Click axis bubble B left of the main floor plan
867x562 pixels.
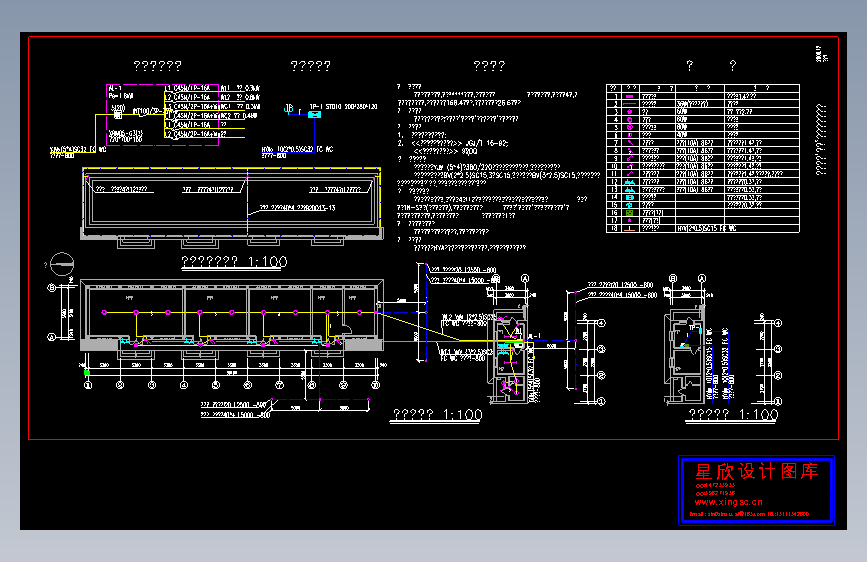tap(52, 288)
